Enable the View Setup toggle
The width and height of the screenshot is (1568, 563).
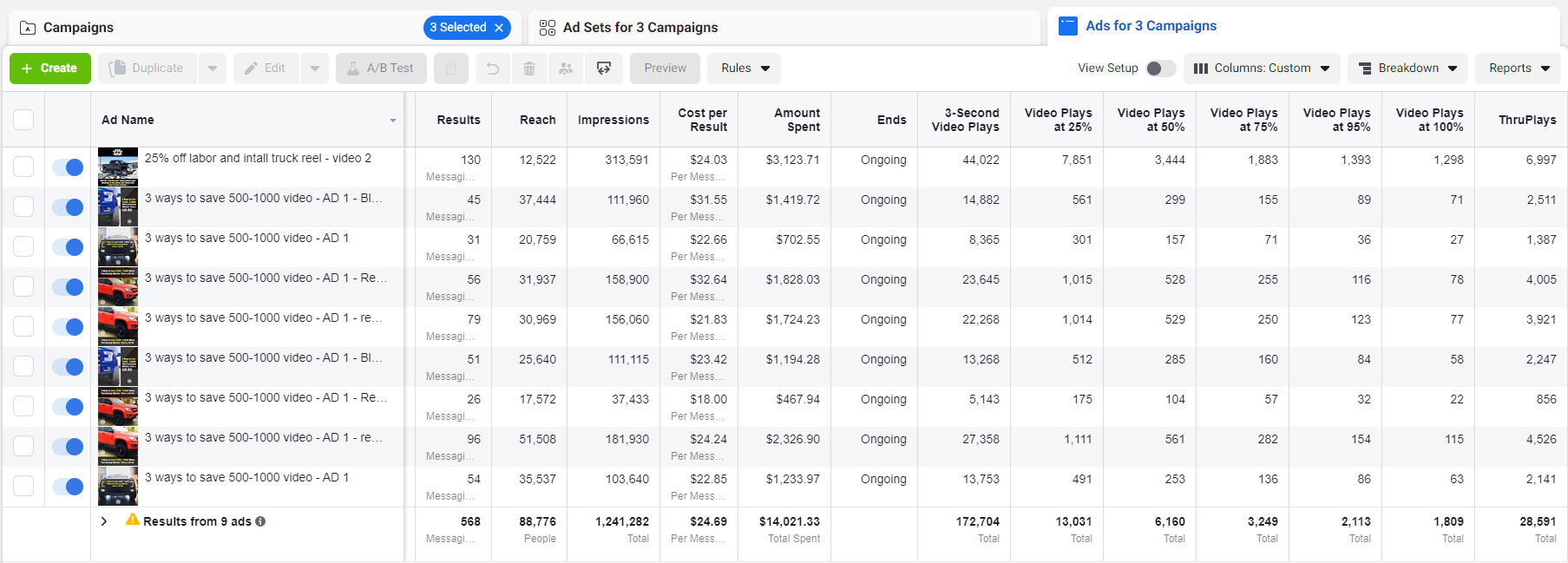tap(1159, 69)
